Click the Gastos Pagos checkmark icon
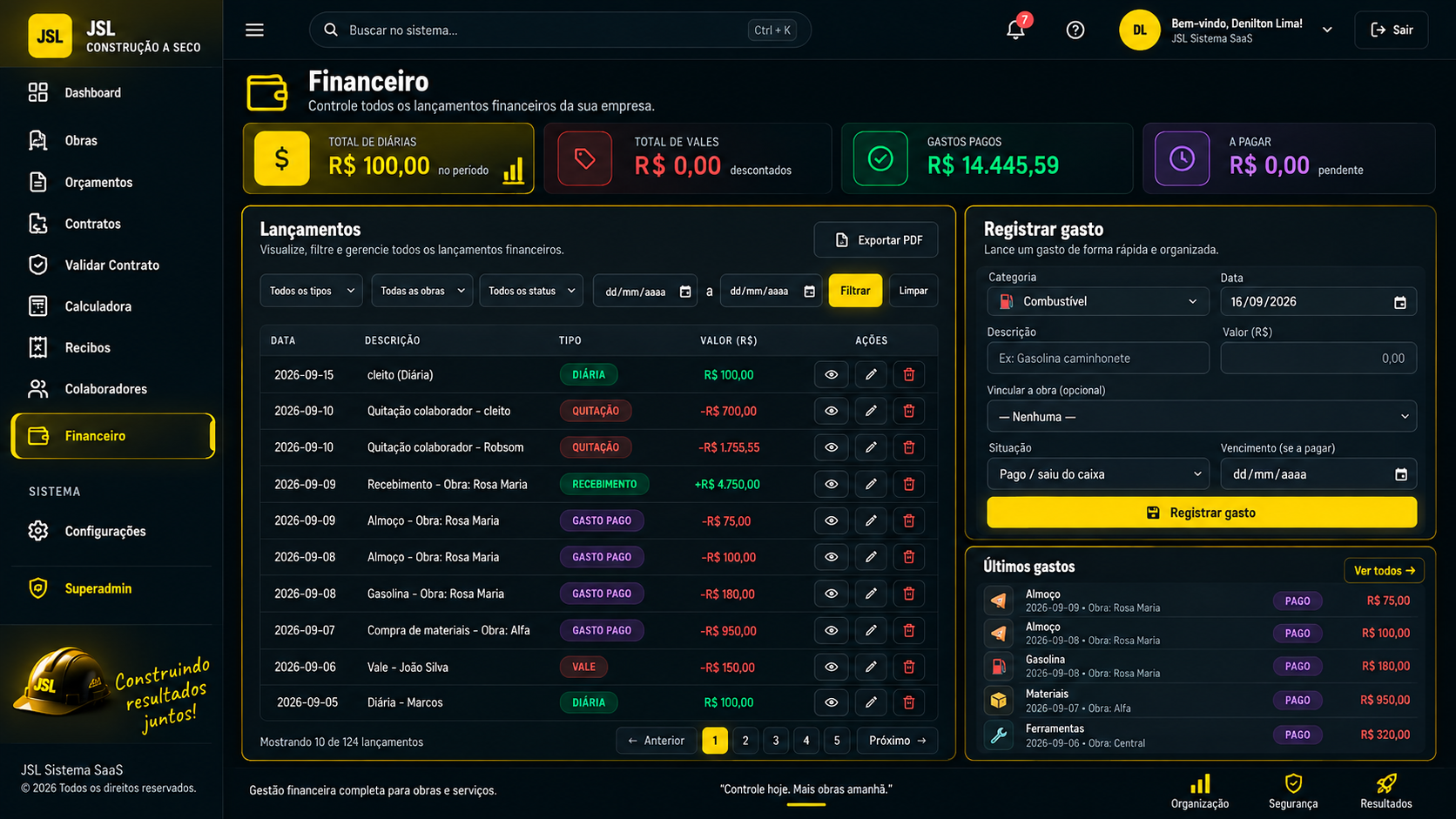 click(880, 158)
